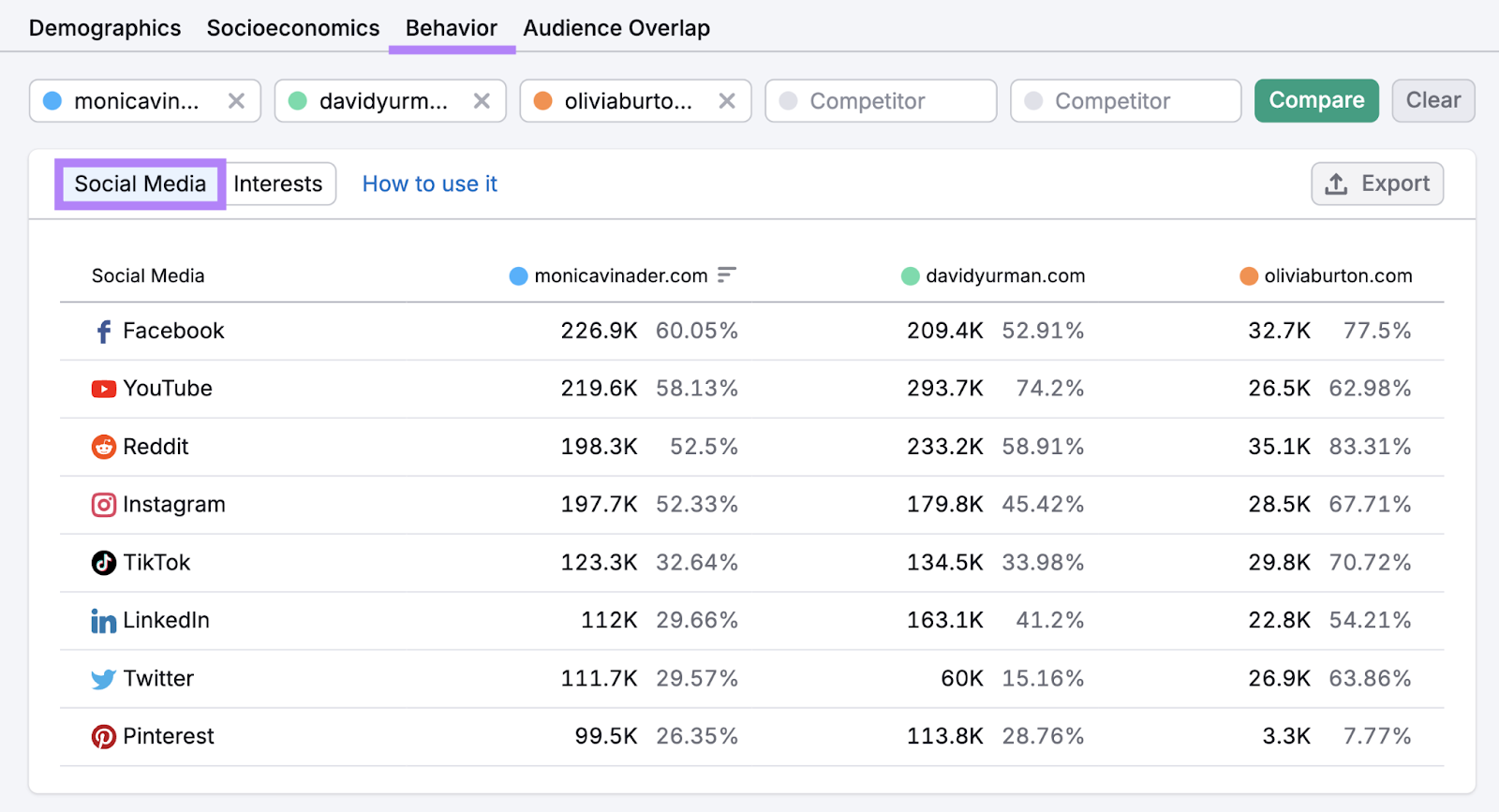Click the 226.9K Facebook value
The image size is (1499, 812).
pos(600,331)
